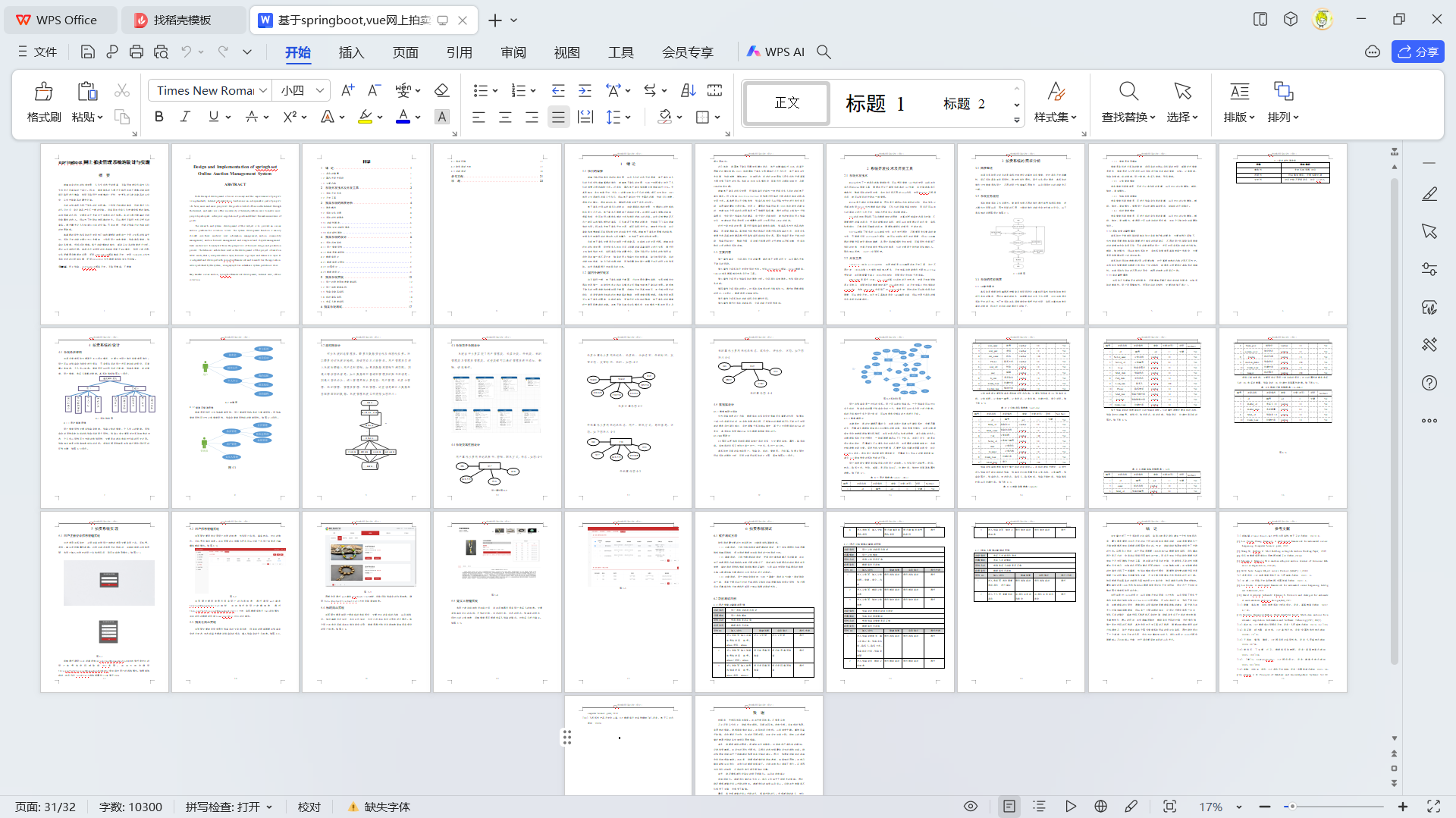Click the Sort A-Z icon
1456x818 pixels.
click(688, 90)
